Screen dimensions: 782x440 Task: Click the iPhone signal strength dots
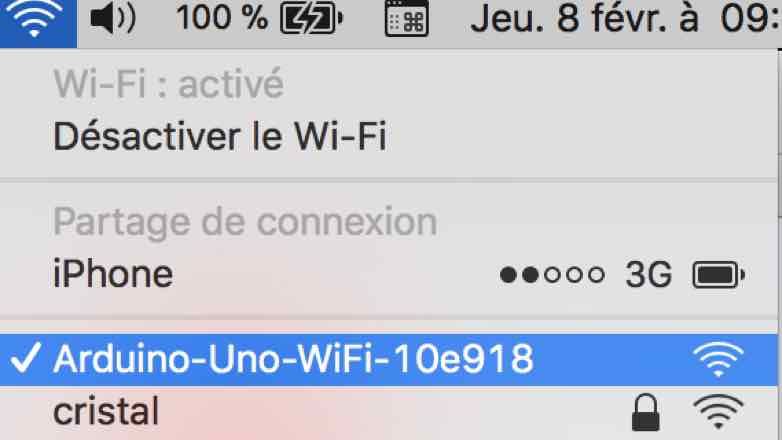552,275
